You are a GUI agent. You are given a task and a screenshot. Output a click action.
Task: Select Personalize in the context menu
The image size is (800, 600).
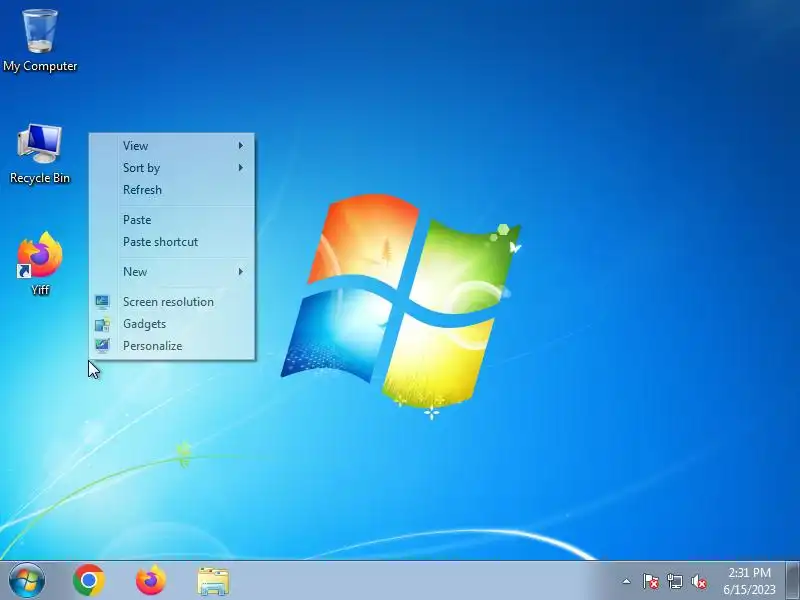tap(173, 346)
